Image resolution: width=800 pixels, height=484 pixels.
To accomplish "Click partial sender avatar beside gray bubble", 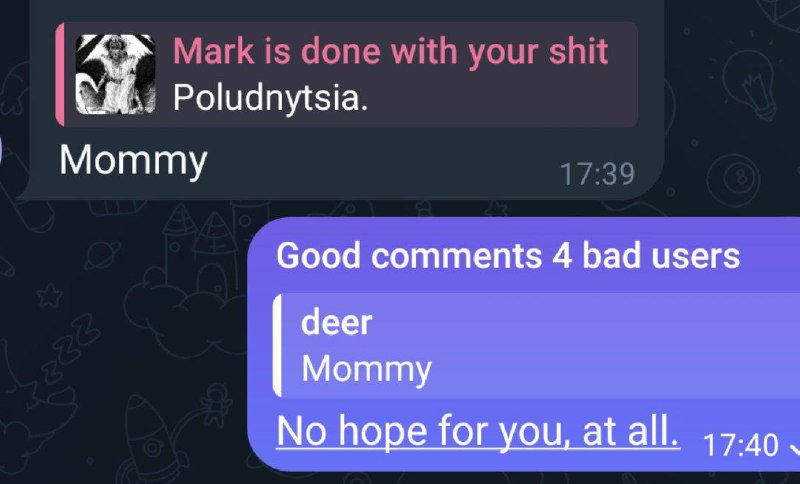I will coord(2,150).
